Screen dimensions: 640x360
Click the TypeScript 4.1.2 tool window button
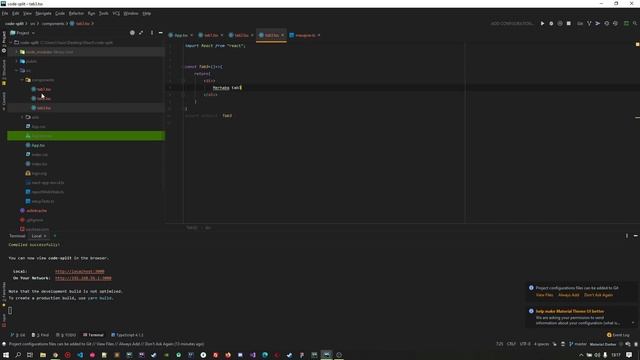[127, 335]
